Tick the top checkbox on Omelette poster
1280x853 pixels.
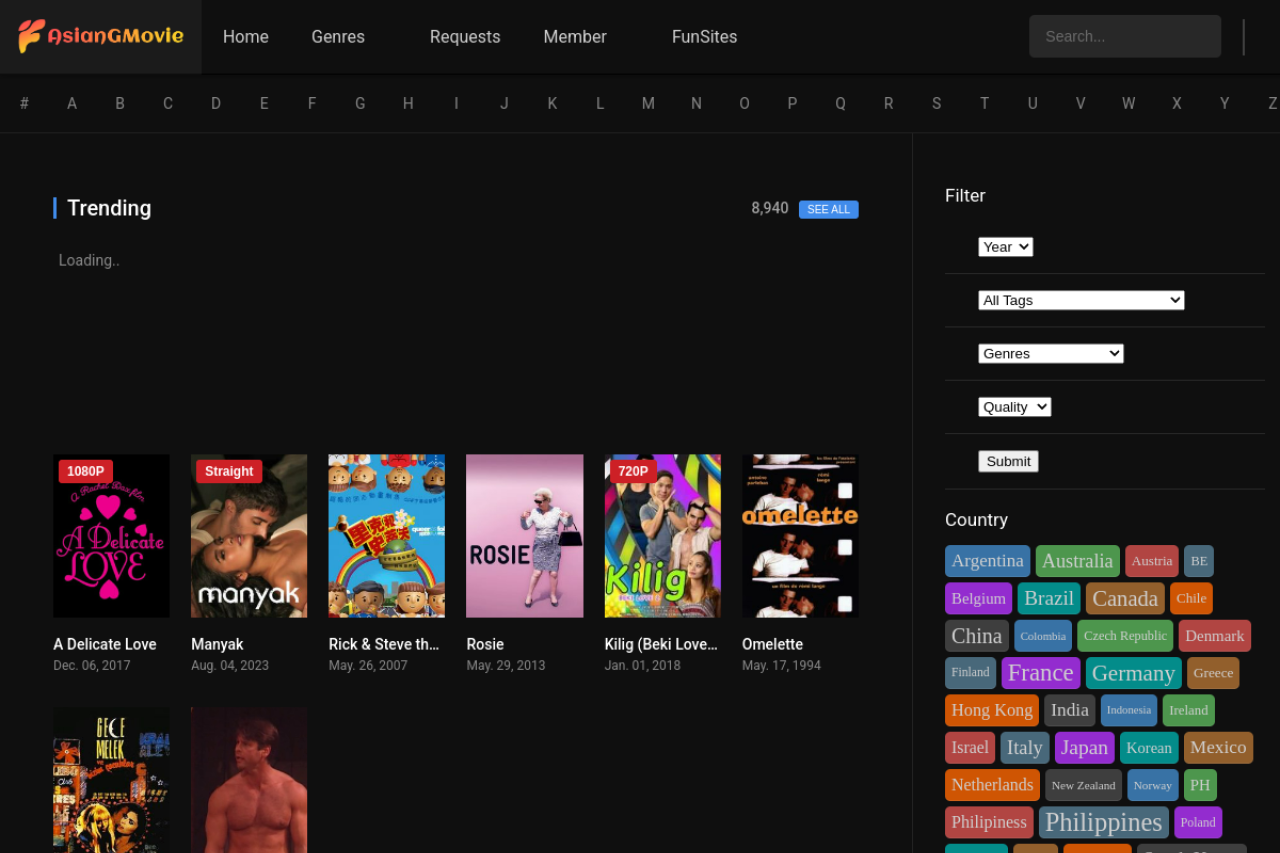pyautogui.click(x=845, y=491)
